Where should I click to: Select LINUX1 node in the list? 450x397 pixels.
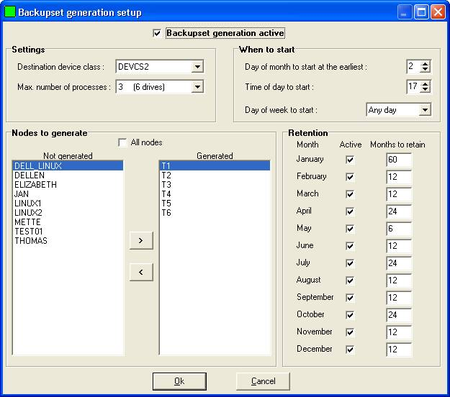(x=68, y=203)
